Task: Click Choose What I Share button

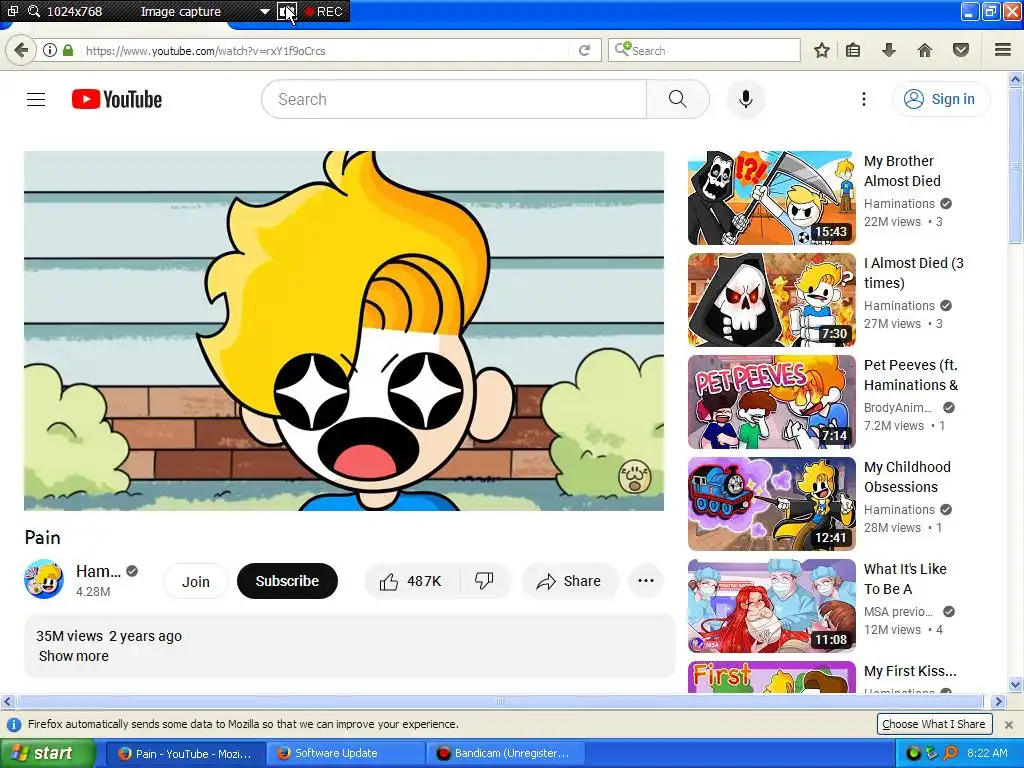Action: 933,724
